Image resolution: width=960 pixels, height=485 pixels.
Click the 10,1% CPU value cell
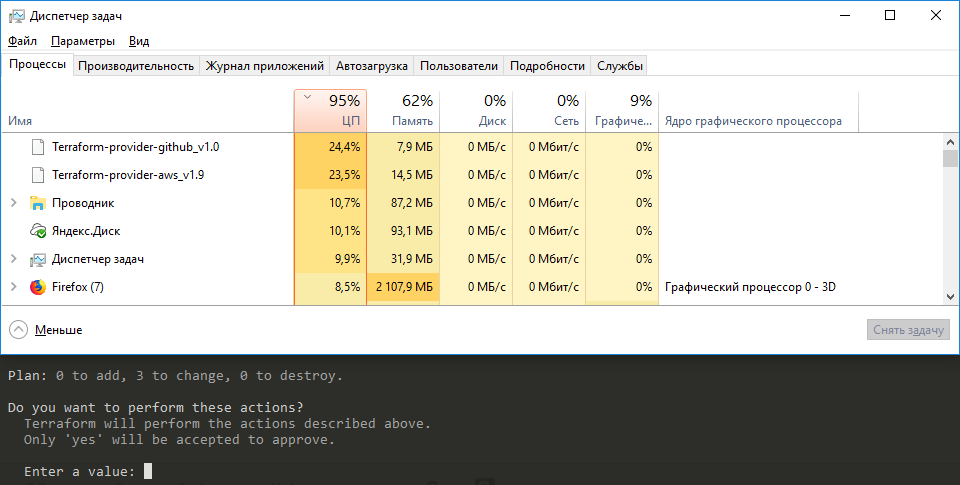[x=330, y=231]
